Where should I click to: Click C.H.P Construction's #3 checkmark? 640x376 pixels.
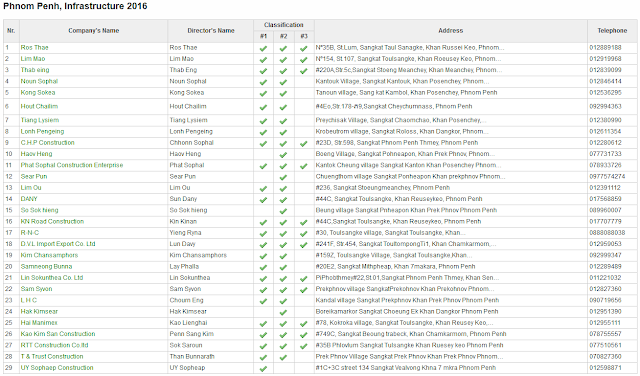pyautogui.click(x=303, y=143)
